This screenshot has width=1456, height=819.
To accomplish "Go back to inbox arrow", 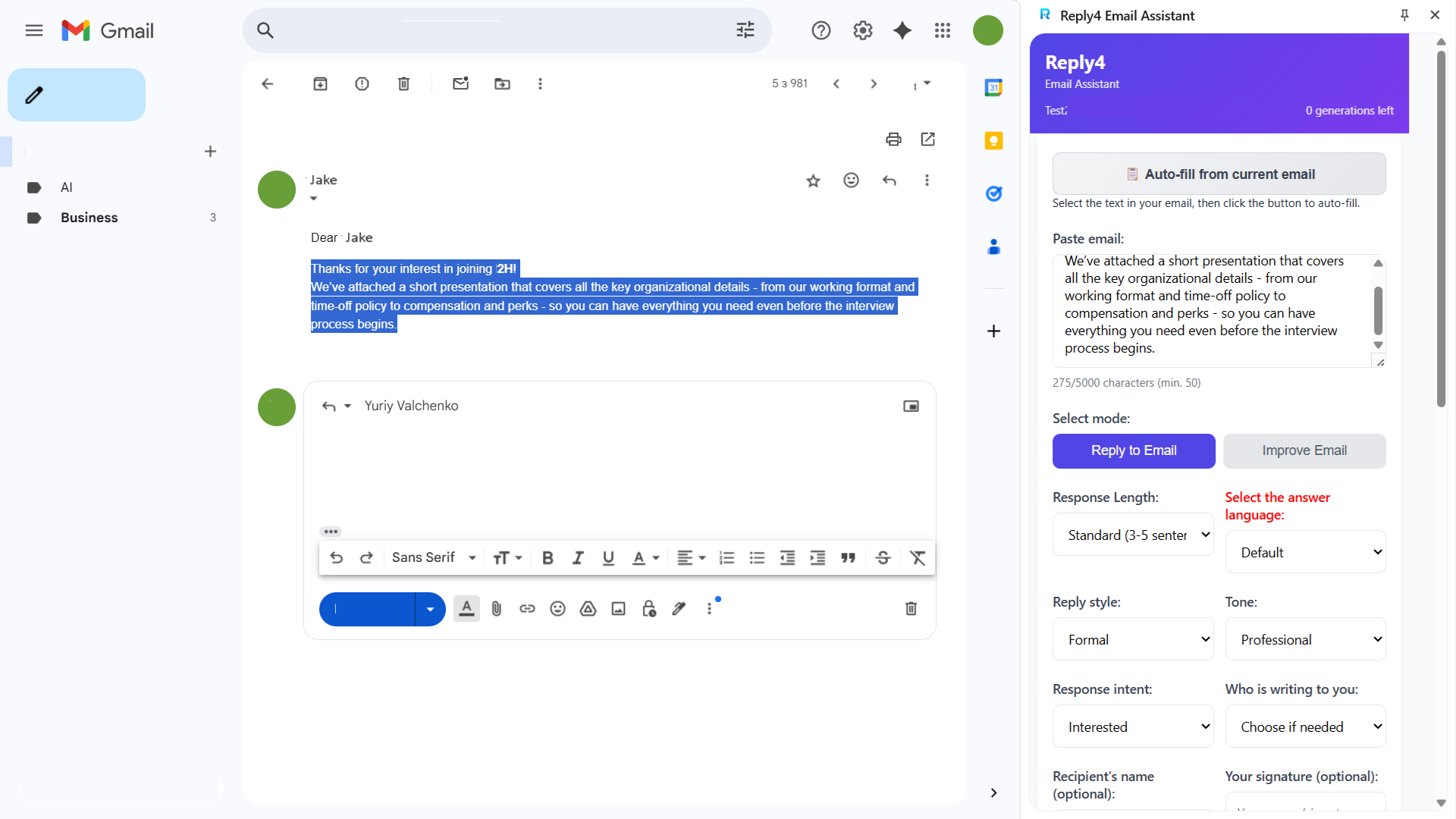I will pos(267,84).
